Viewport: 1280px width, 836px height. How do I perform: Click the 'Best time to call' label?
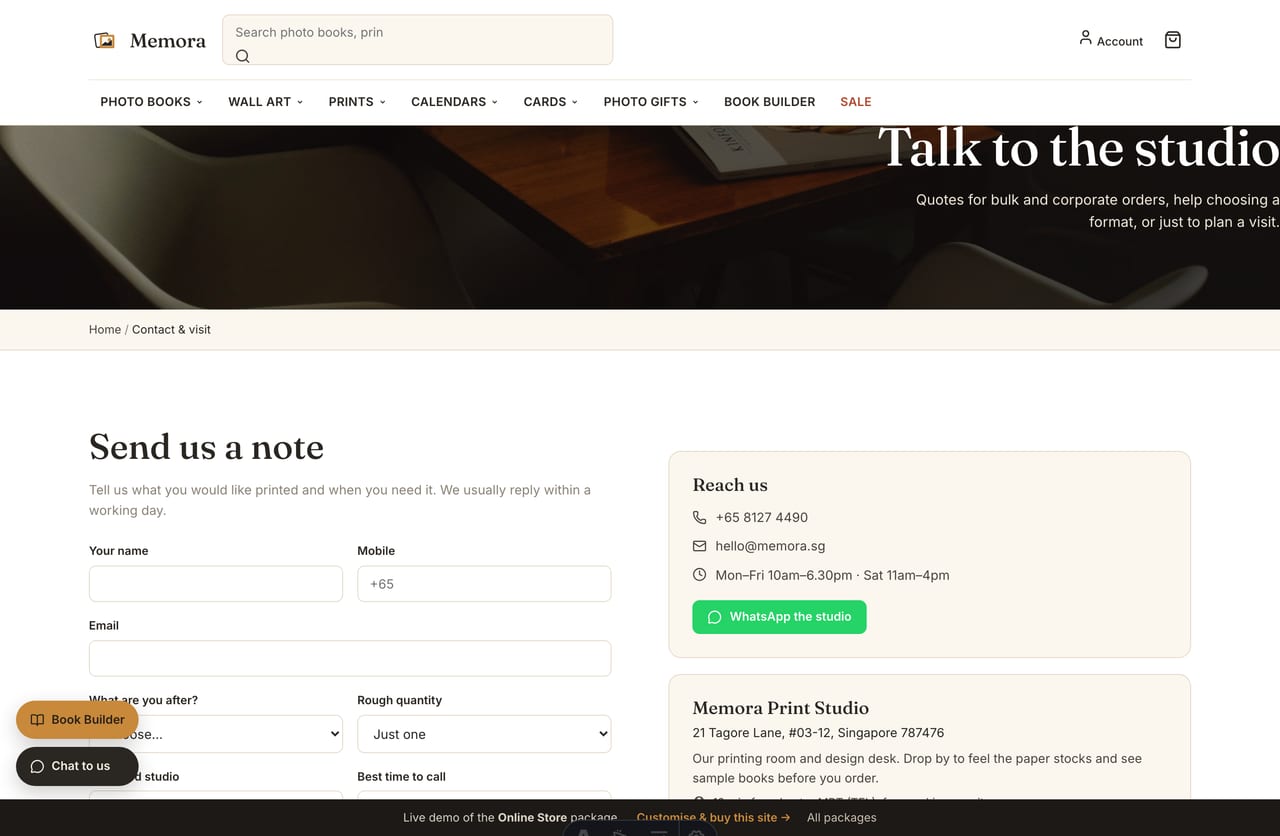click(x=401, y=776)
